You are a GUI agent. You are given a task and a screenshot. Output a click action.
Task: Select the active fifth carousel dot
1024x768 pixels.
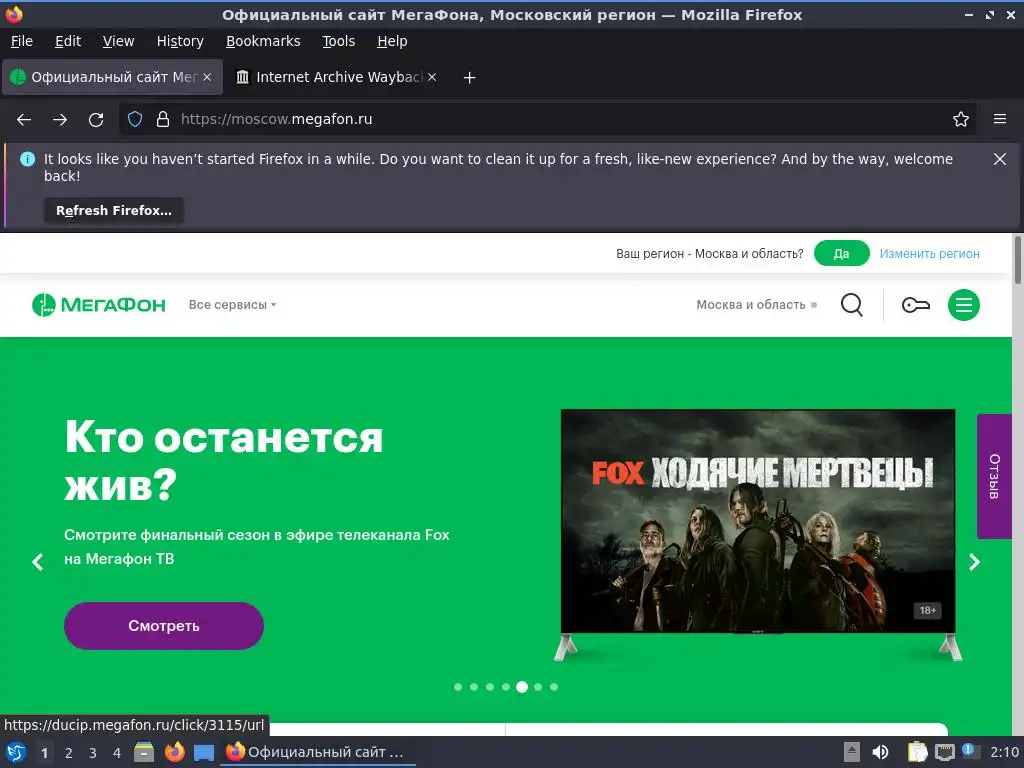(x=522, y=687)
